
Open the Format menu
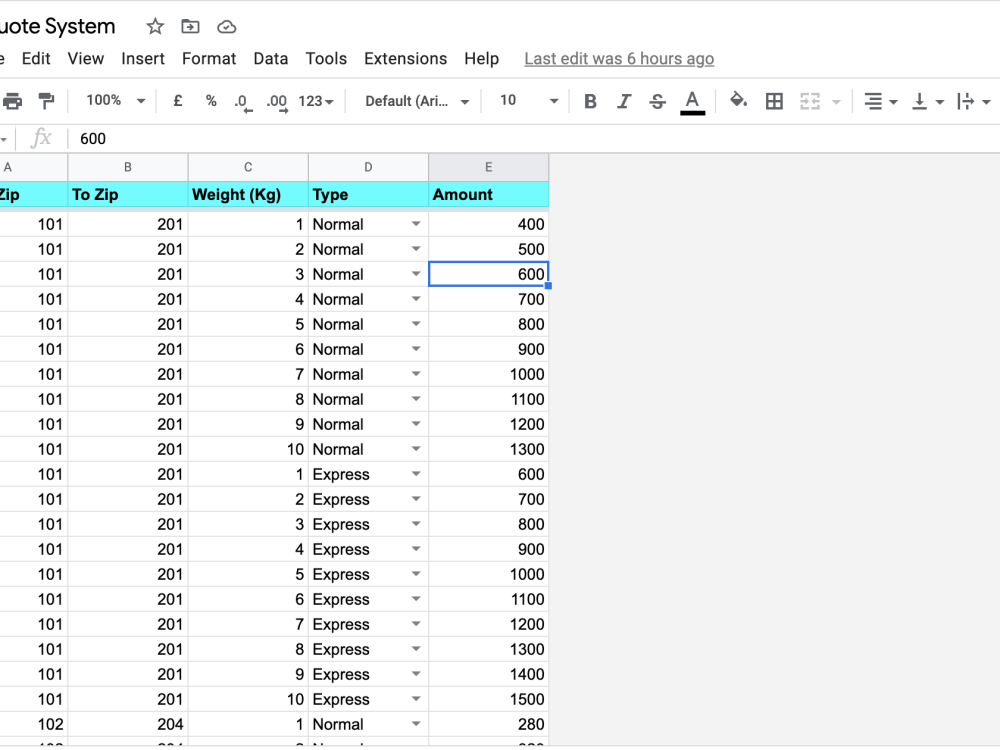(x=209, y=59)
